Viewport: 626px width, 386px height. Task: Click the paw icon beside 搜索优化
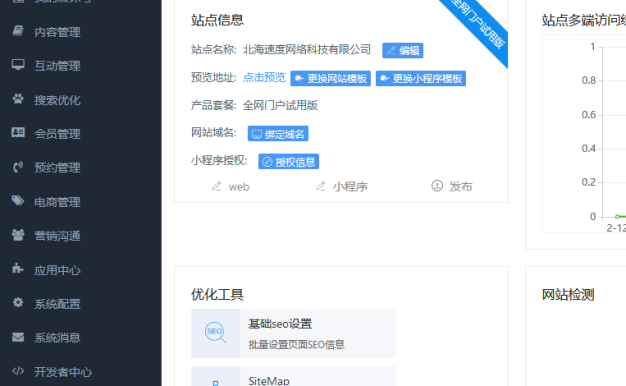[18, 99]
